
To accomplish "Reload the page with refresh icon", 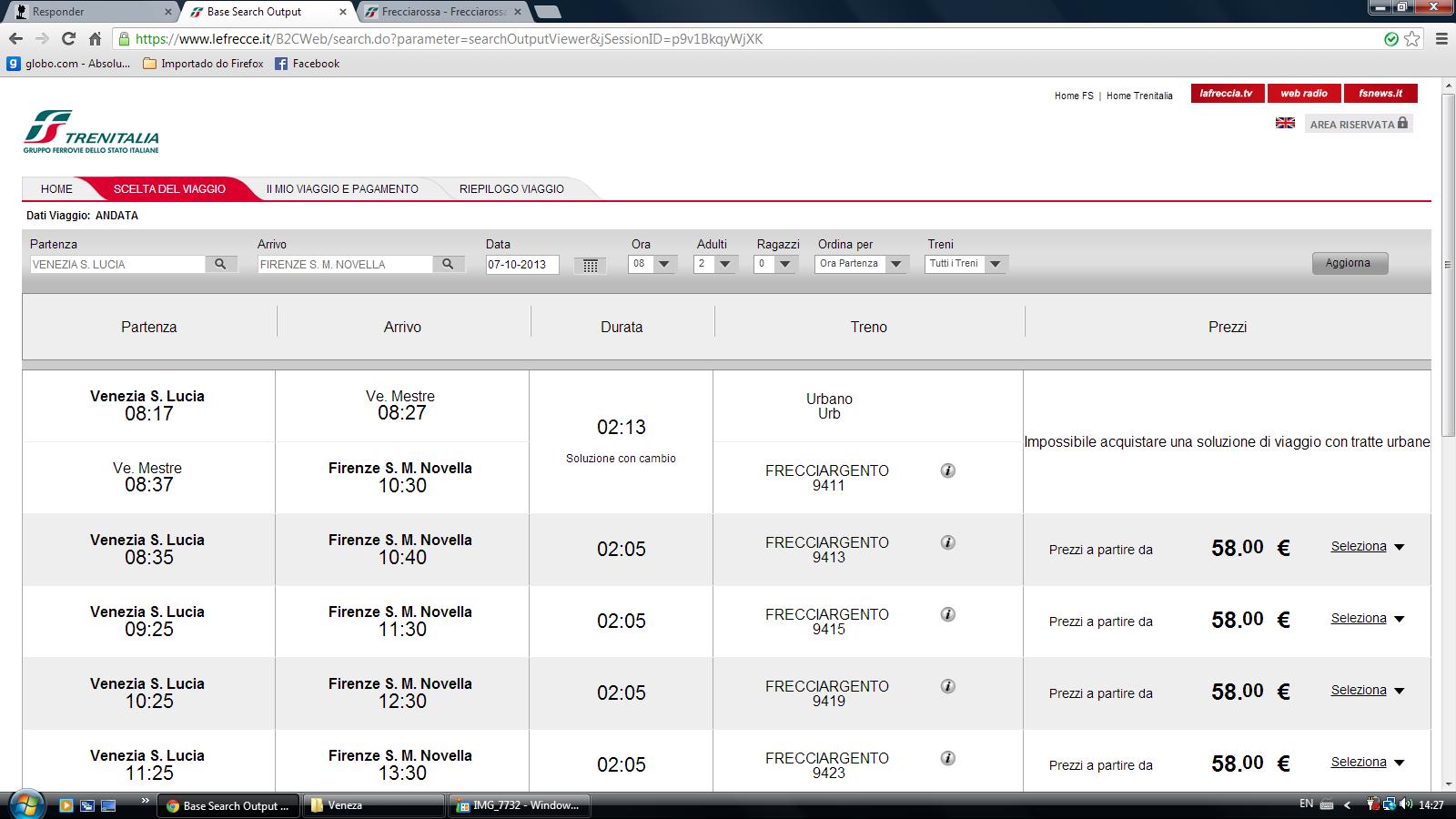I will click(68, 39).
